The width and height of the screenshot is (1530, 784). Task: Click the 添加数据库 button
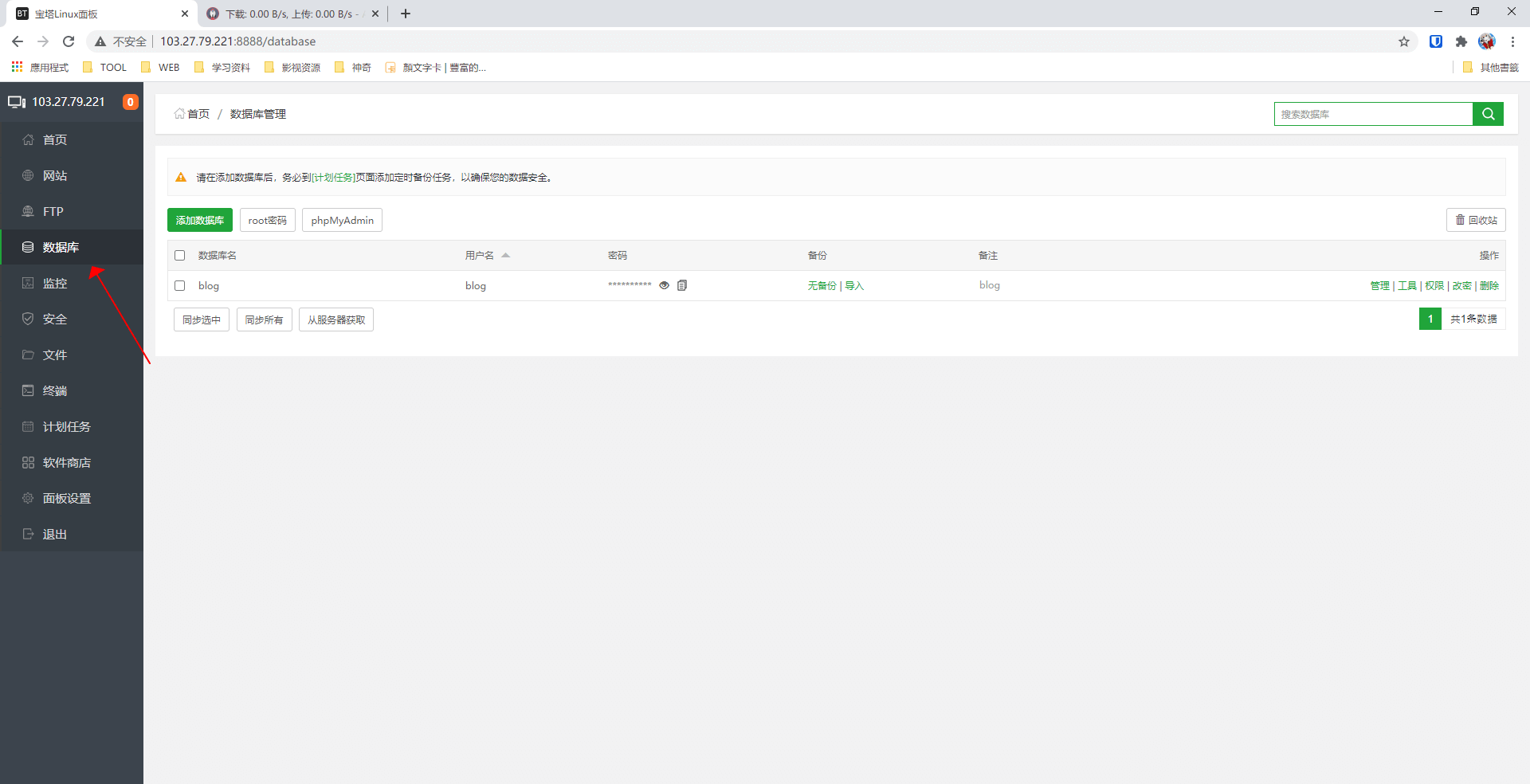[x=200, y=220]
